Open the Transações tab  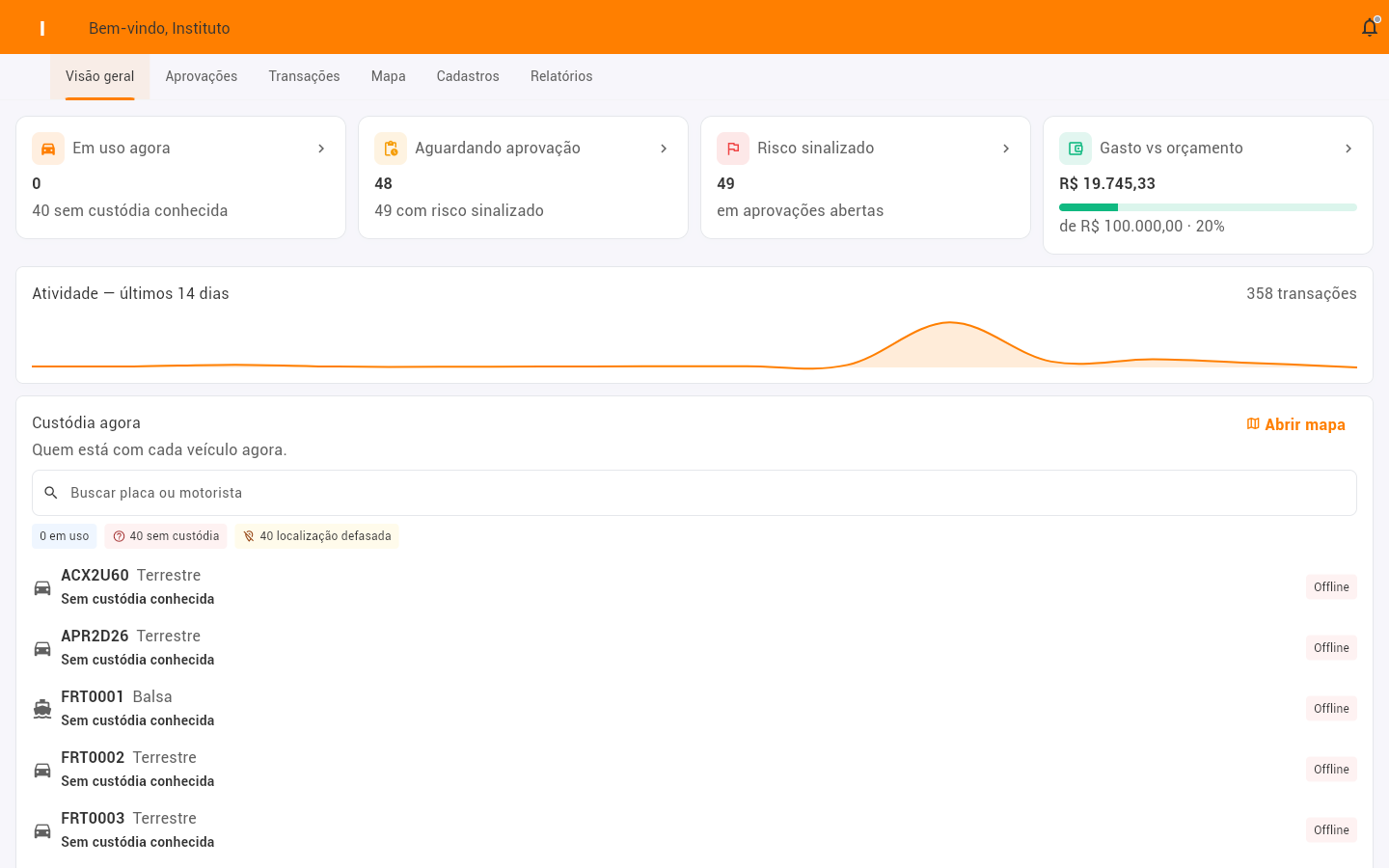tap(305, 76)
